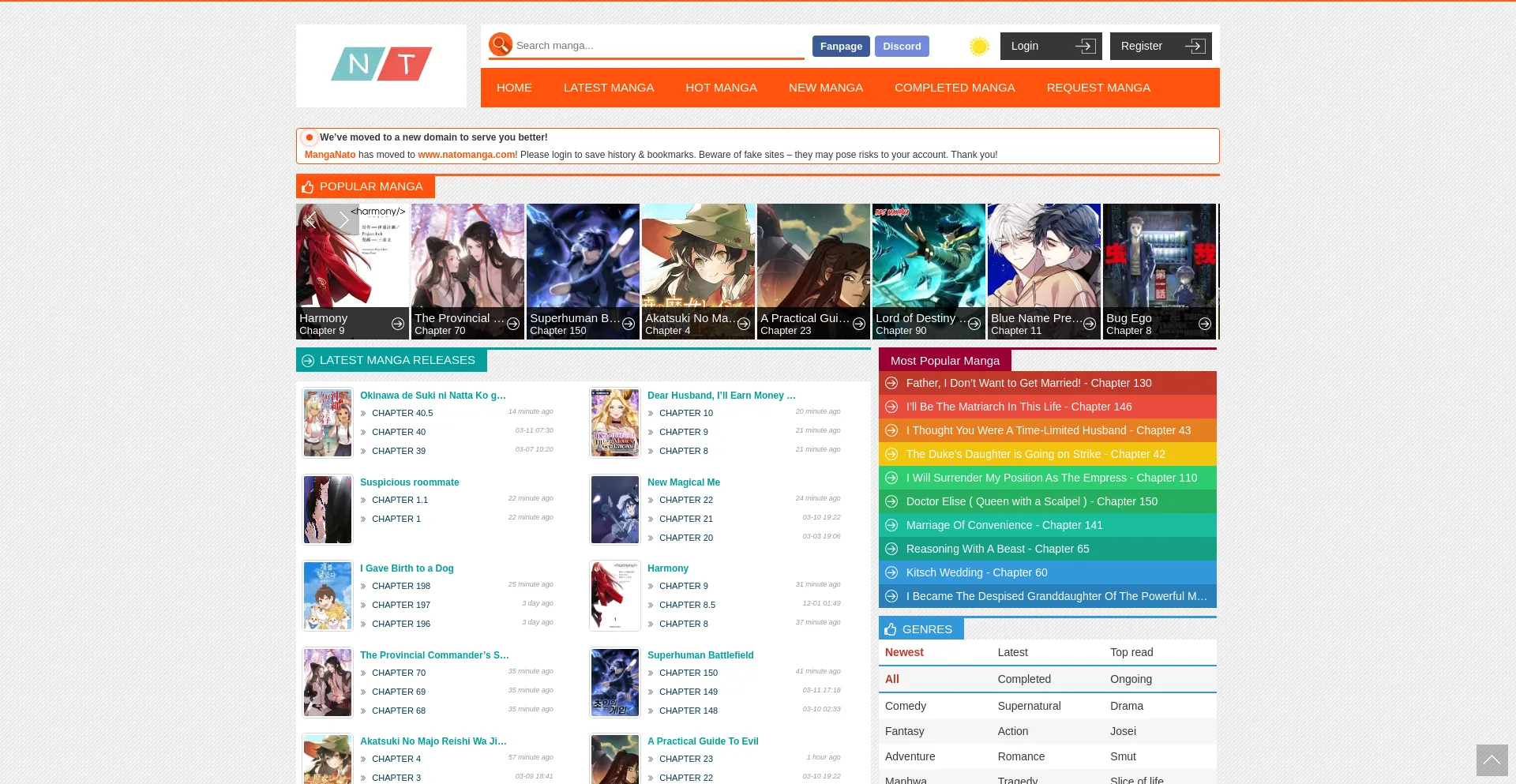Open the HOME menu item
This screenshot has width=1516, height=784.
(514, 88)
